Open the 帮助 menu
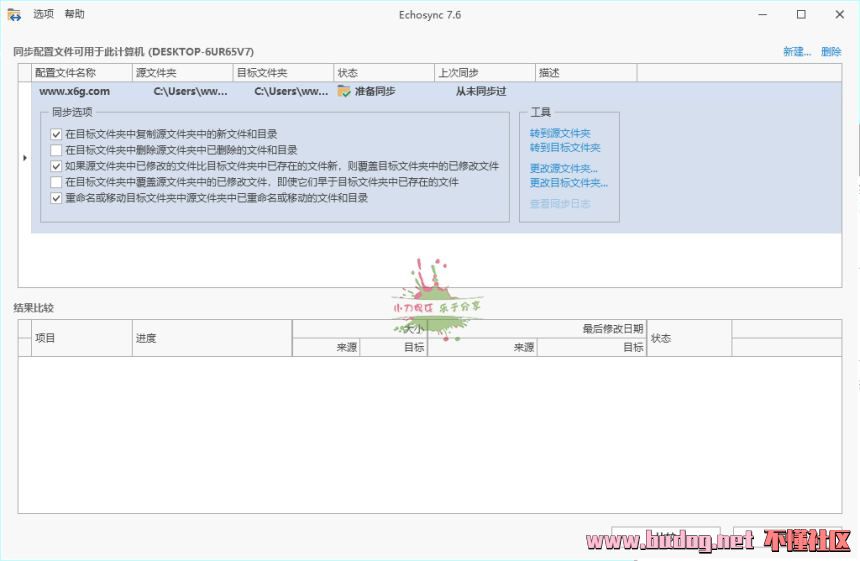This screenshot has height=561, width=860. 75,15
